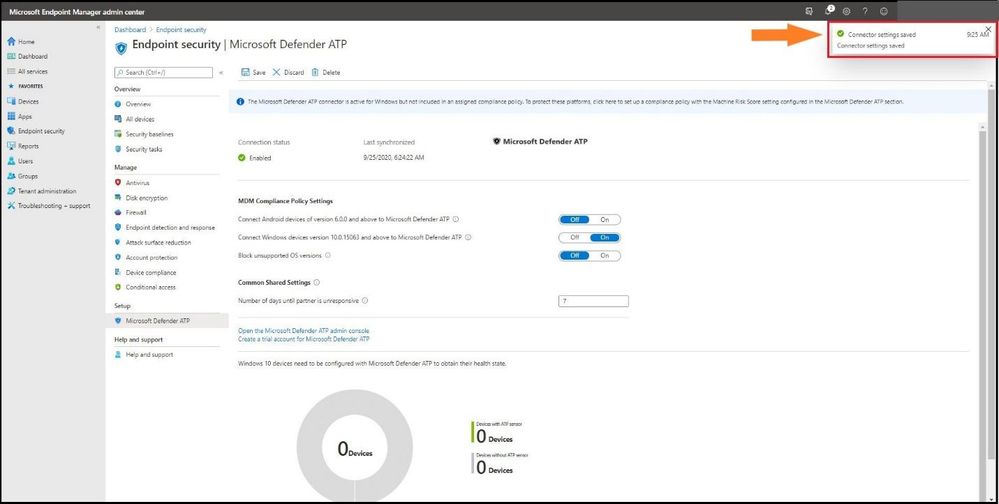Collapse the Endpoint security menu pane

pos(221,73)
